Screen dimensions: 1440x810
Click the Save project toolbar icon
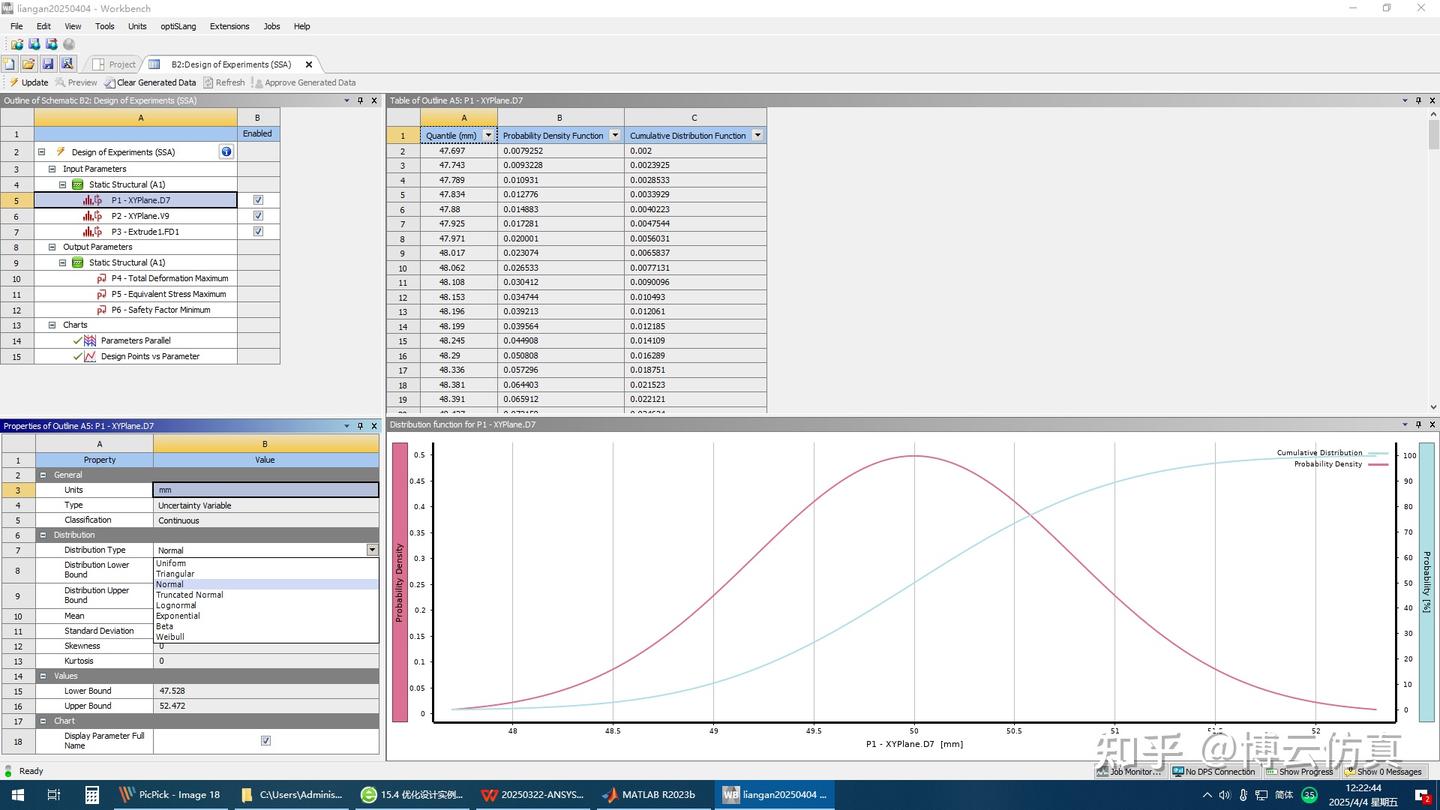[49, 63]
